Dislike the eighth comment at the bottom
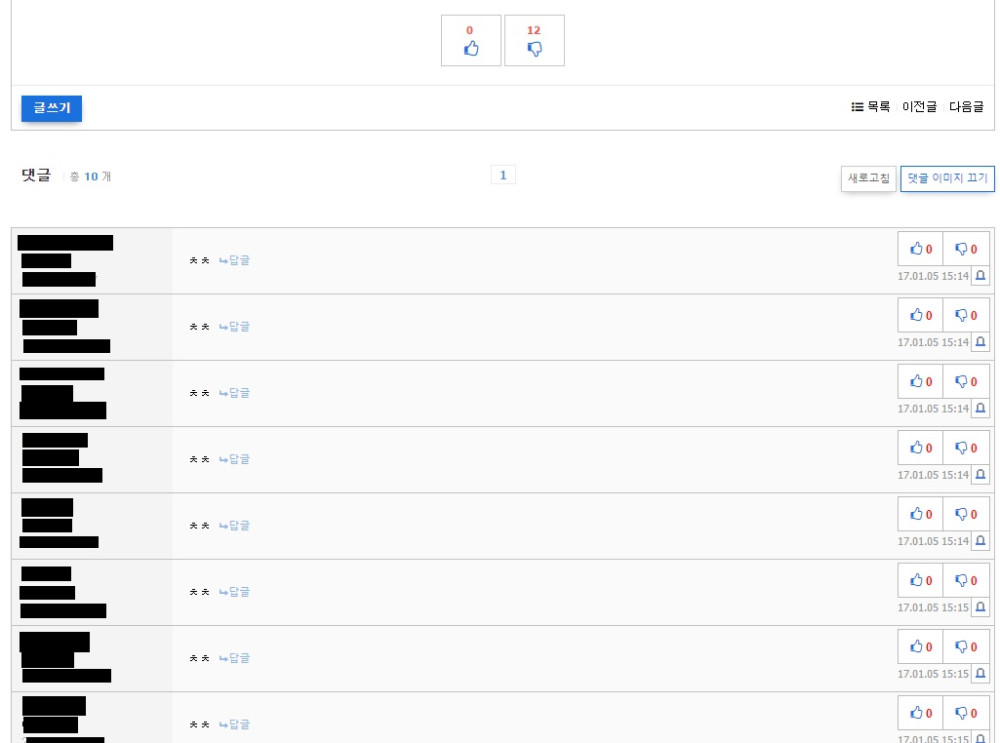 coord(966,713)
